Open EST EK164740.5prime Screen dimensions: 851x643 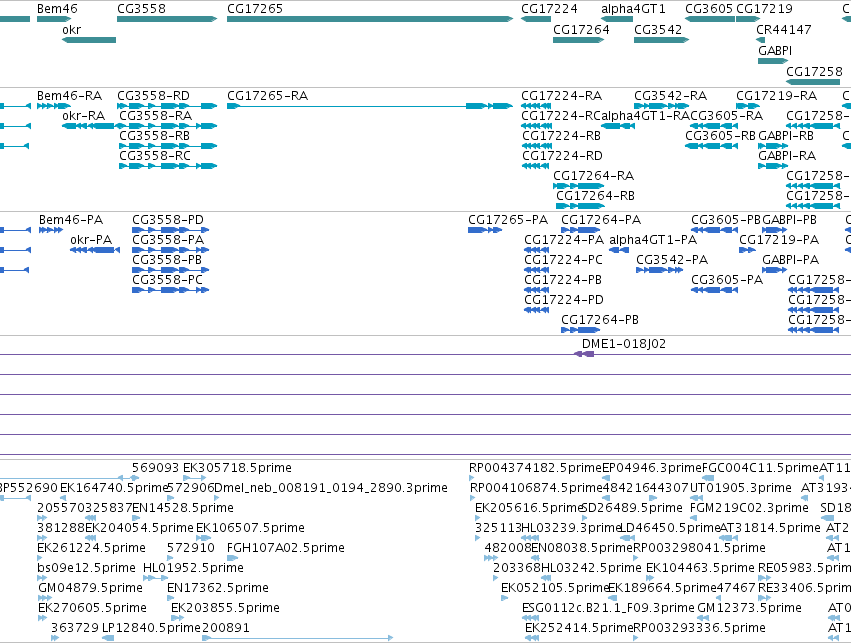click(x=114, y=488)
